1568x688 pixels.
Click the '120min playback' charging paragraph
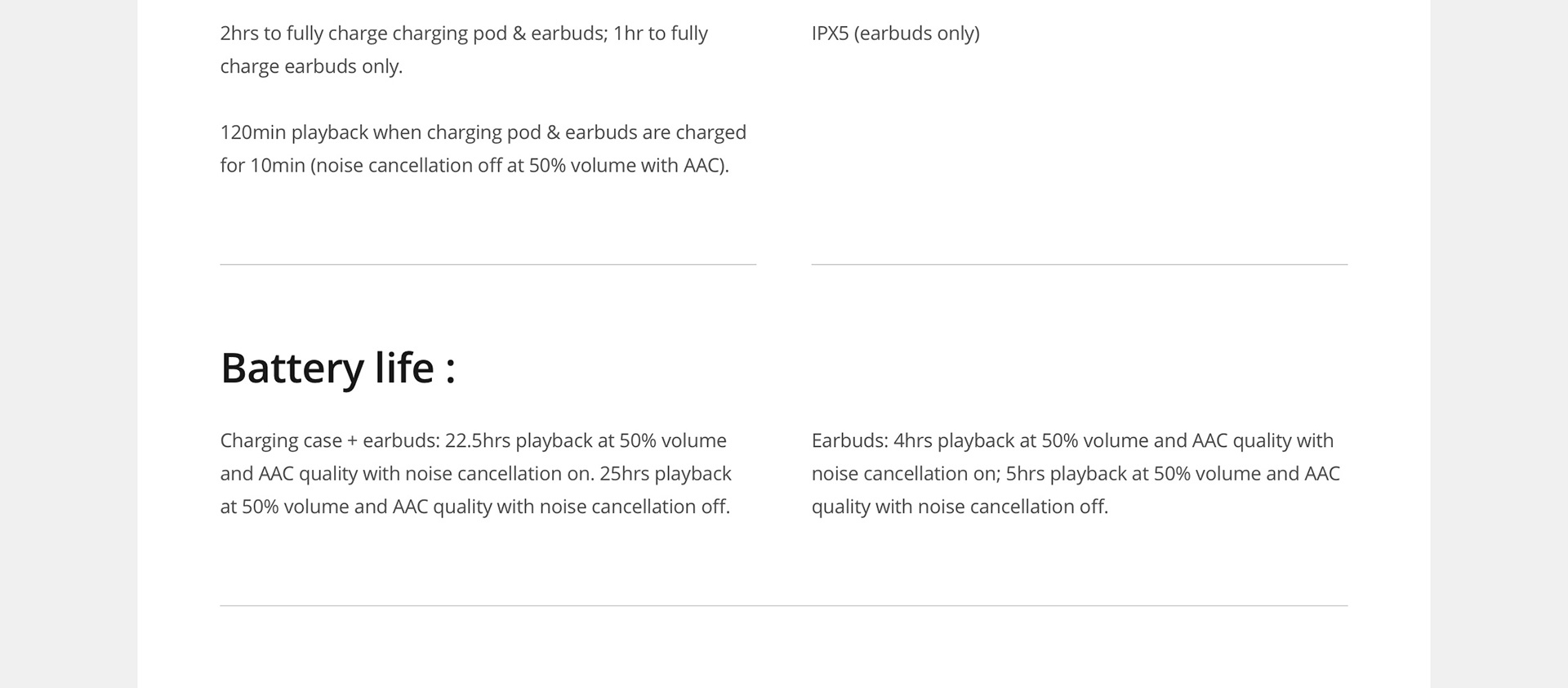(483, 149)
